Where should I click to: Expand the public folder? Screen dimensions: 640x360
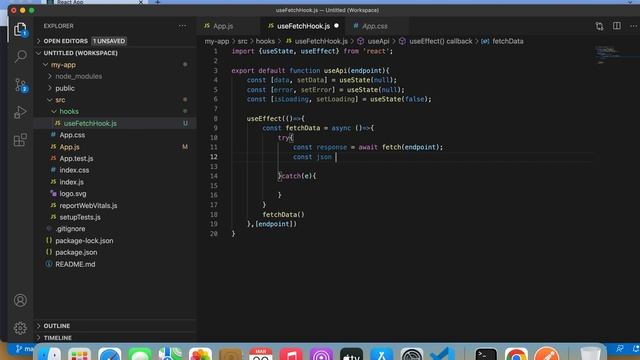(x=65, y=88)
